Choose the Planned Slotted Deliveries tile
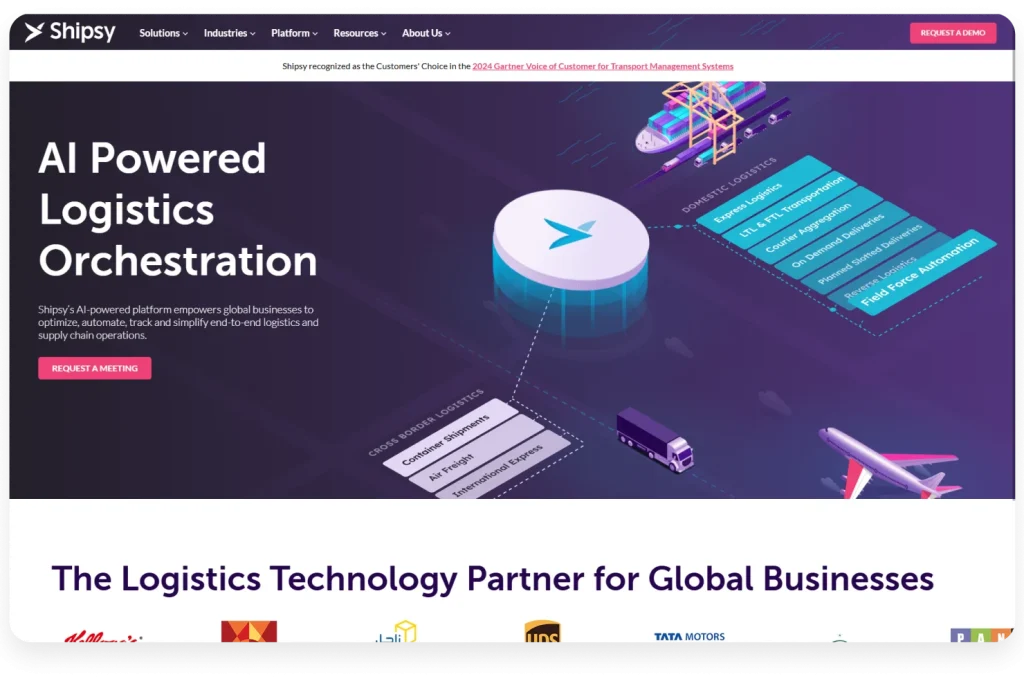This screenshot has height=681, width=1024. click(869, 255)
